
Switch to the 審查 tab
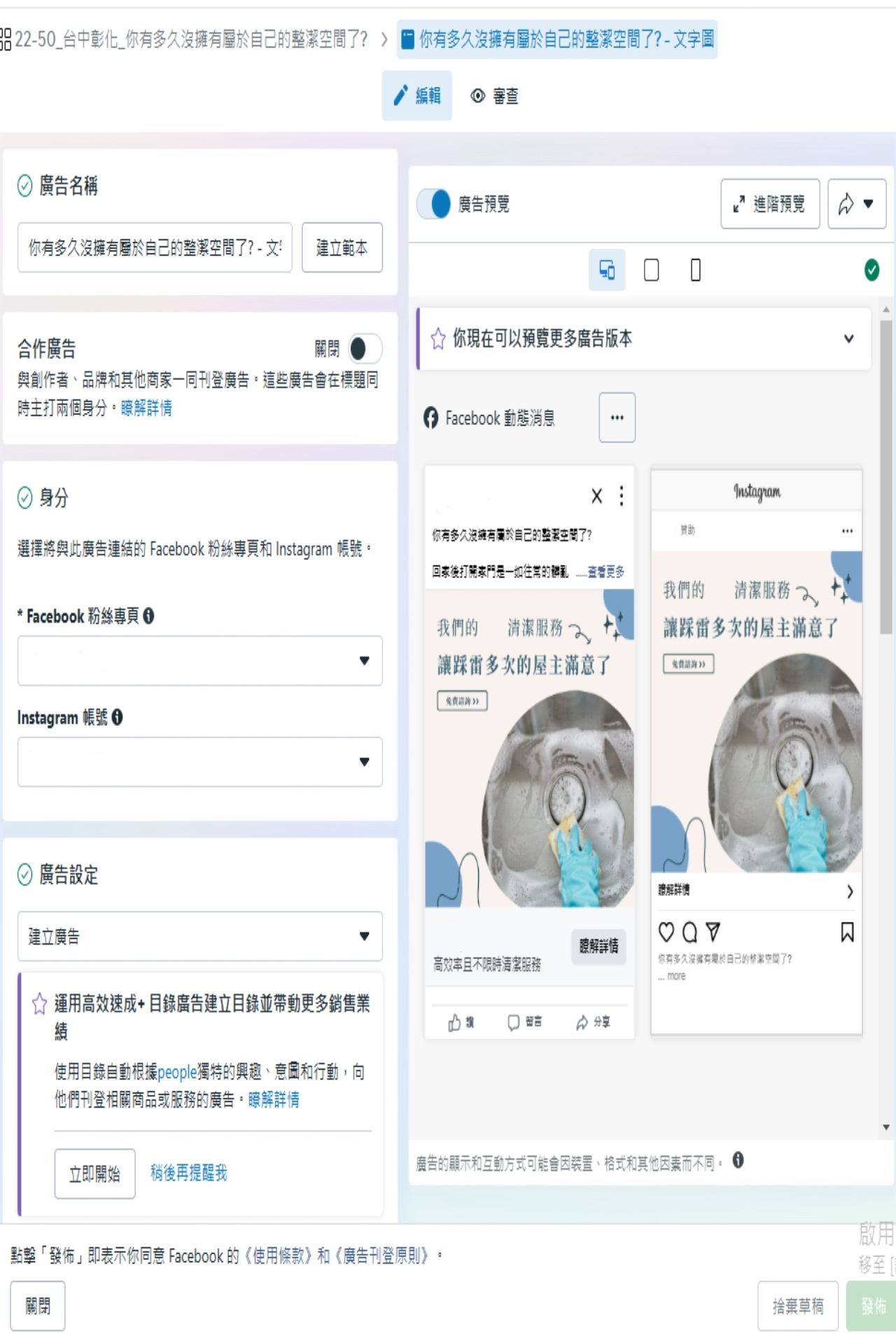tap(495, 96)
